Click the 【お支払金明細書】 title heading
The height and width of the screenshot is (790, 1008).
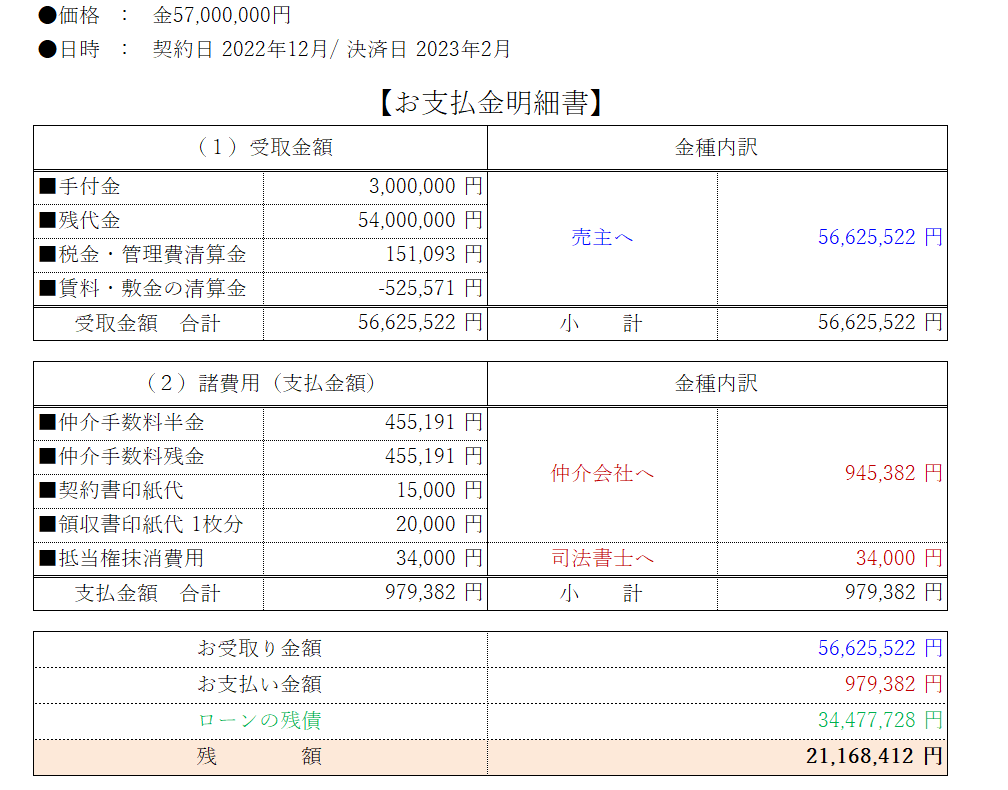(x=490, y=103)
